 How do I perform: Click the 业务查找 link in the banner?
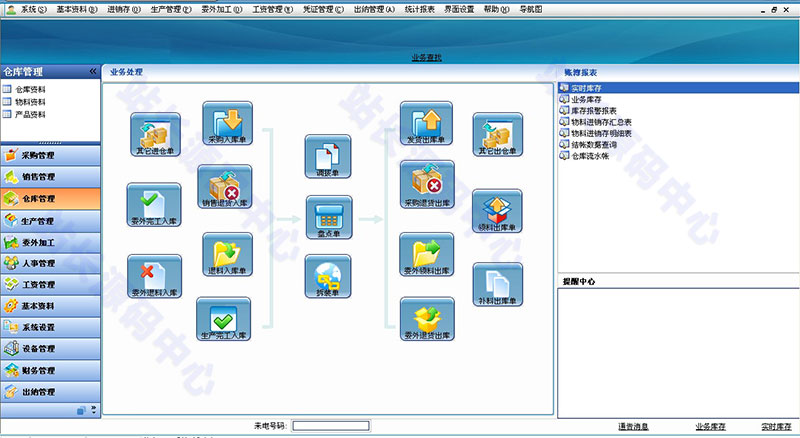[427, 58]
